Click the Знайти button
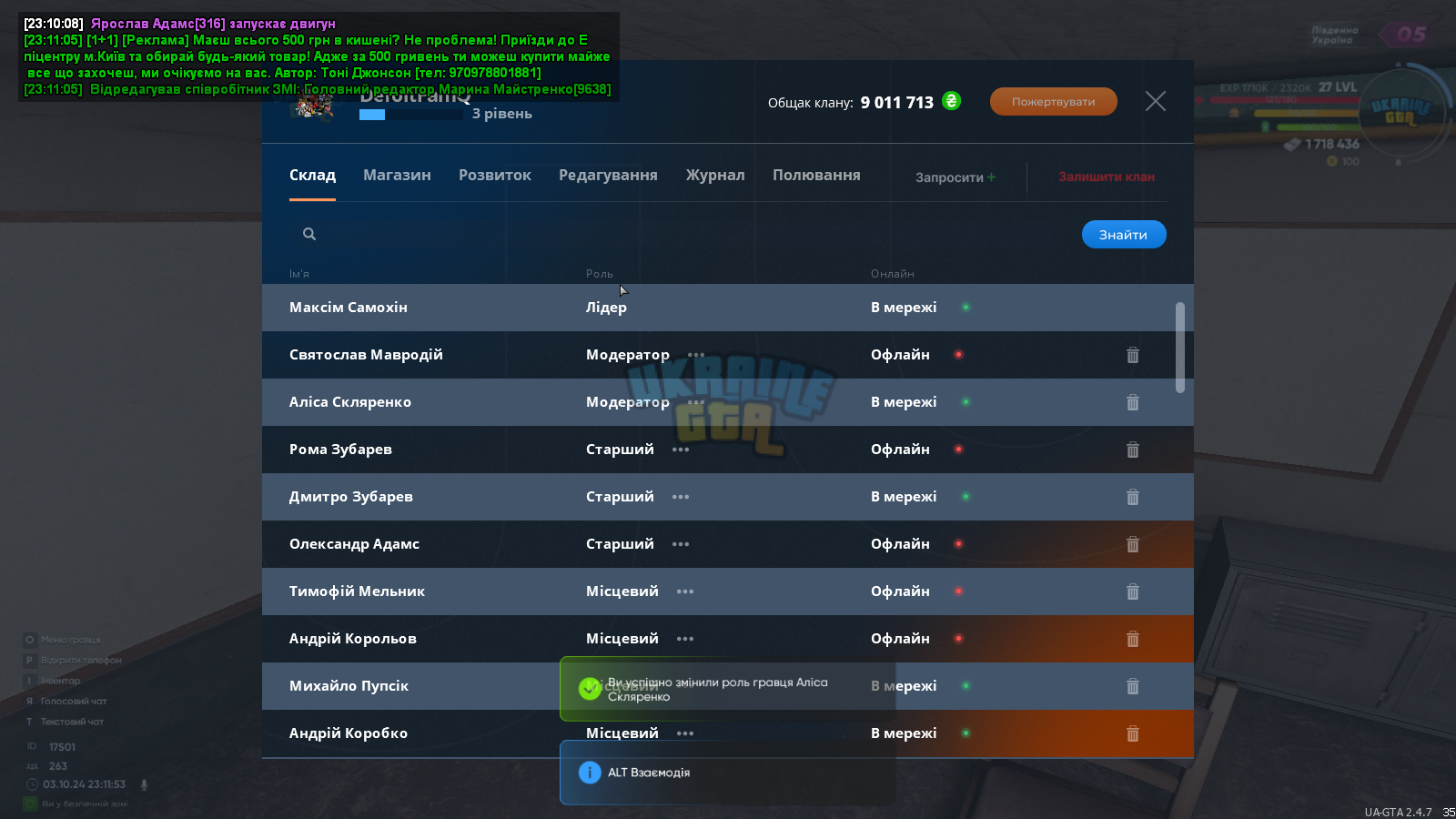 [1124, 235]
